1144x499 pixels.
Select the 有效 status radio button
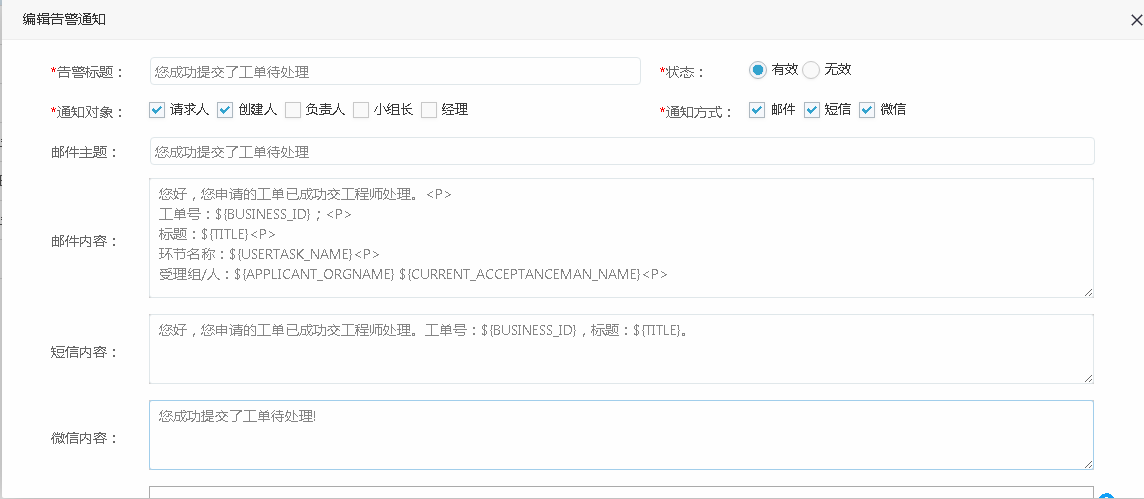[x=758, y=70]
